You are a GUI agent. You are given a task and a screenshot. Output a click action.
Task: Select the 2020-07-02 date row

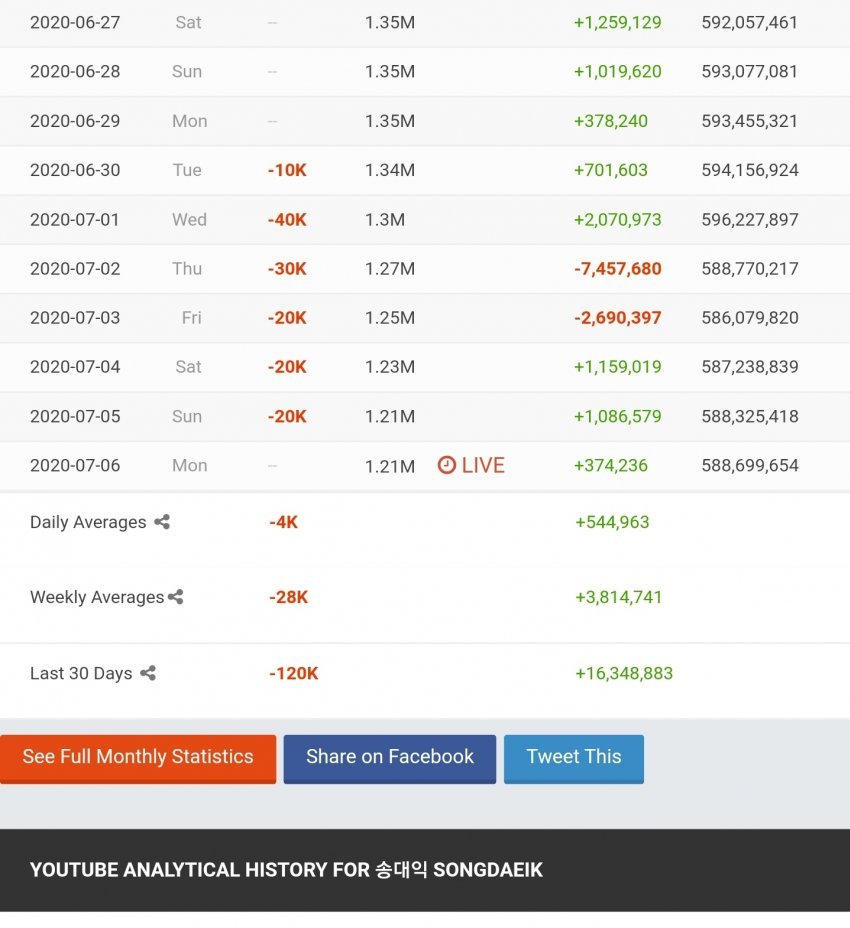(x=75, y=268)
